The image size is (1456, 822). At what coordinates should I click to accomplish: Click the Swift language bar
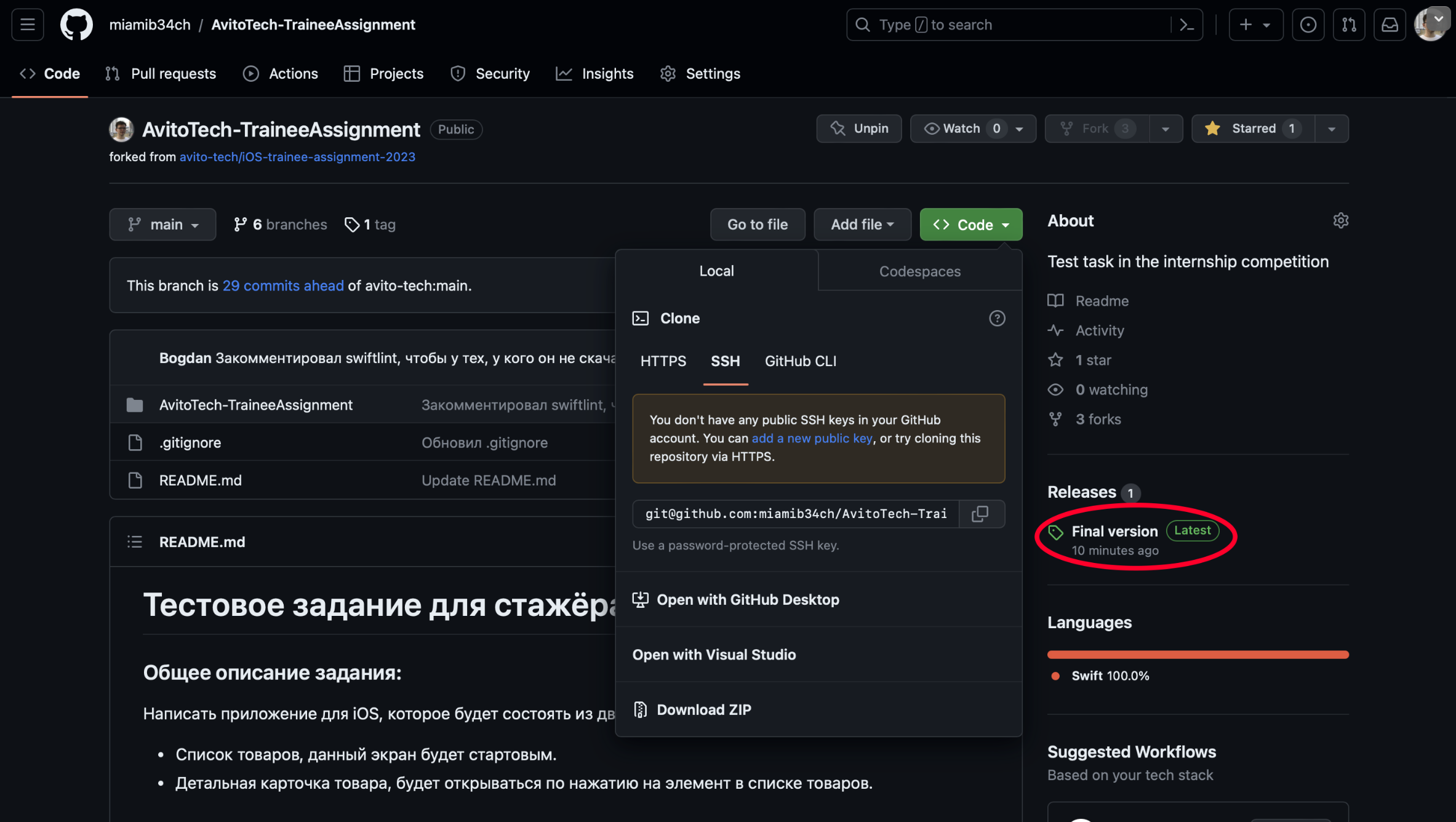point(1198,655)
